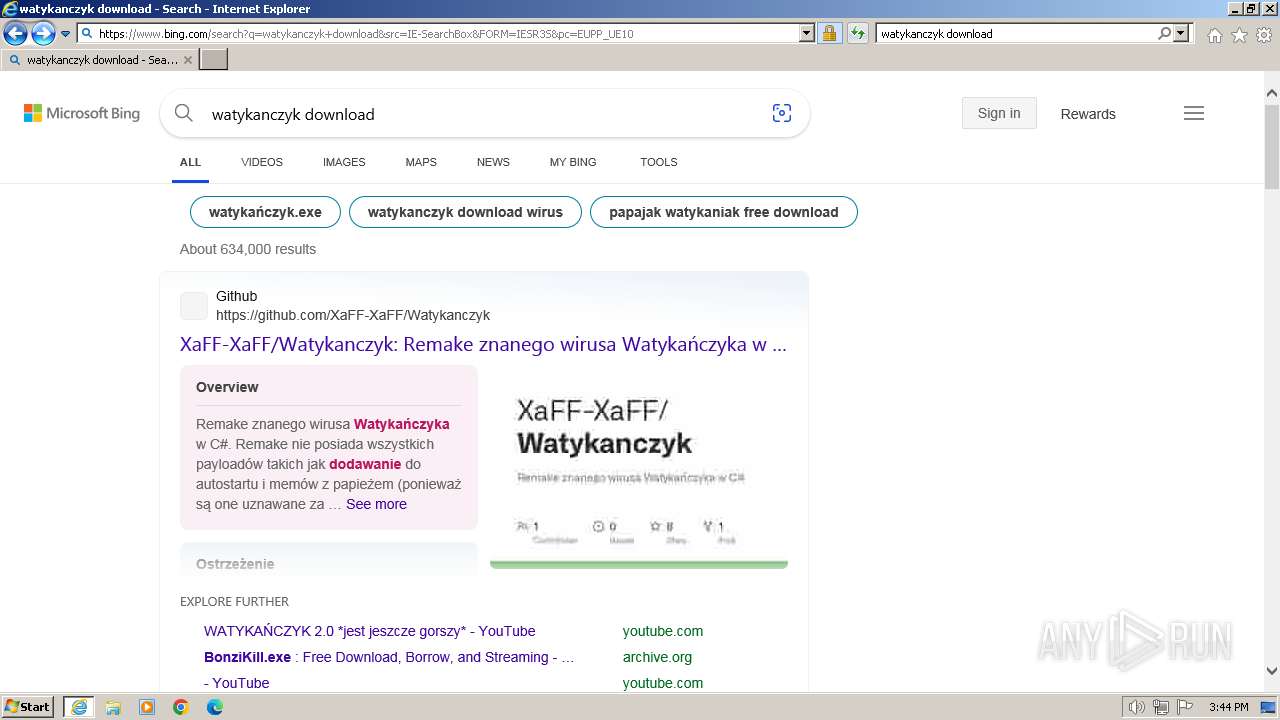Click the magnifier in the IE search box
This screenshot has height=720, width=1280.
pyautogui.click(x=1165, y=33)
